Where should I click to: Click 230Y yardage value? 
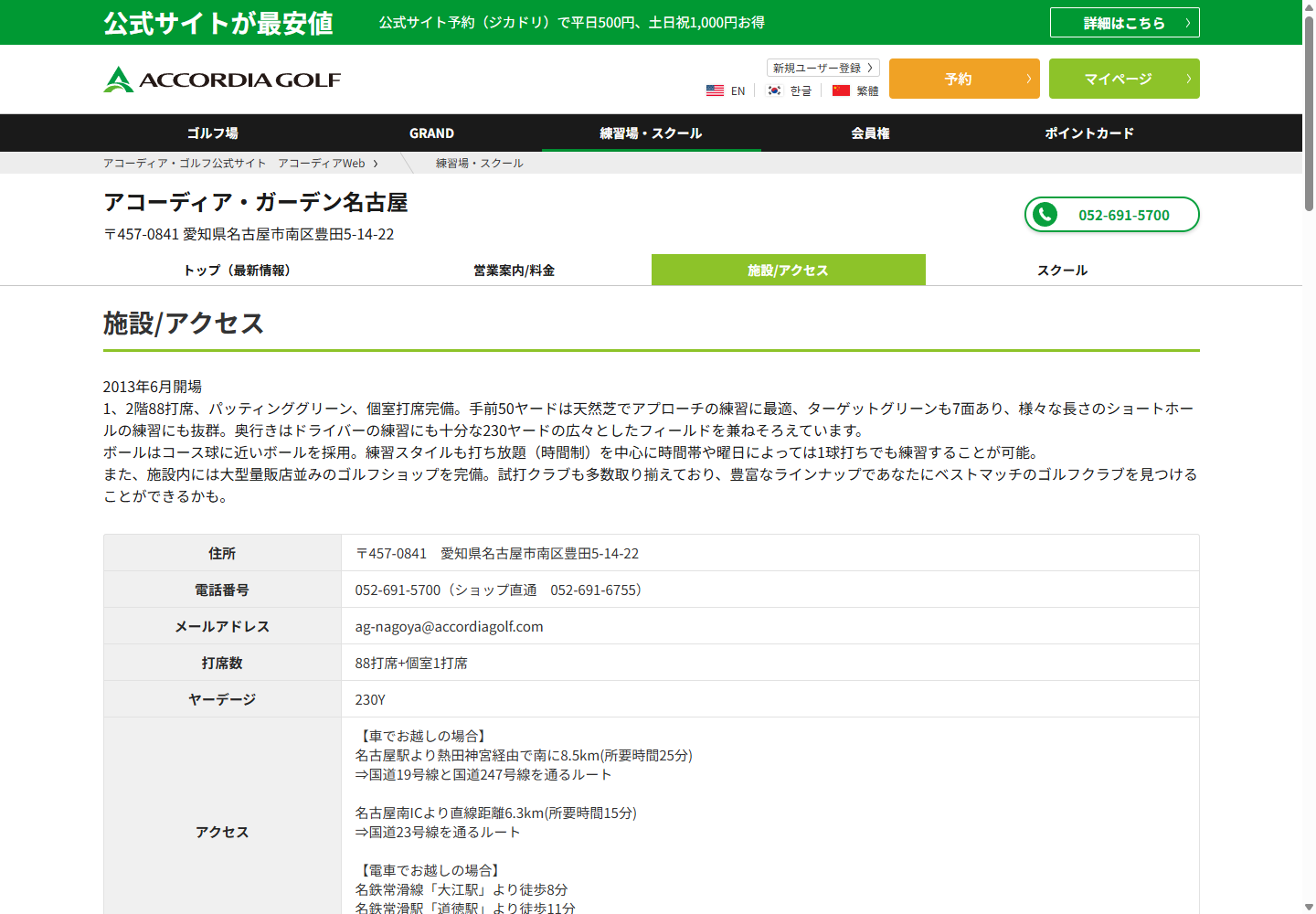[370, 699]
